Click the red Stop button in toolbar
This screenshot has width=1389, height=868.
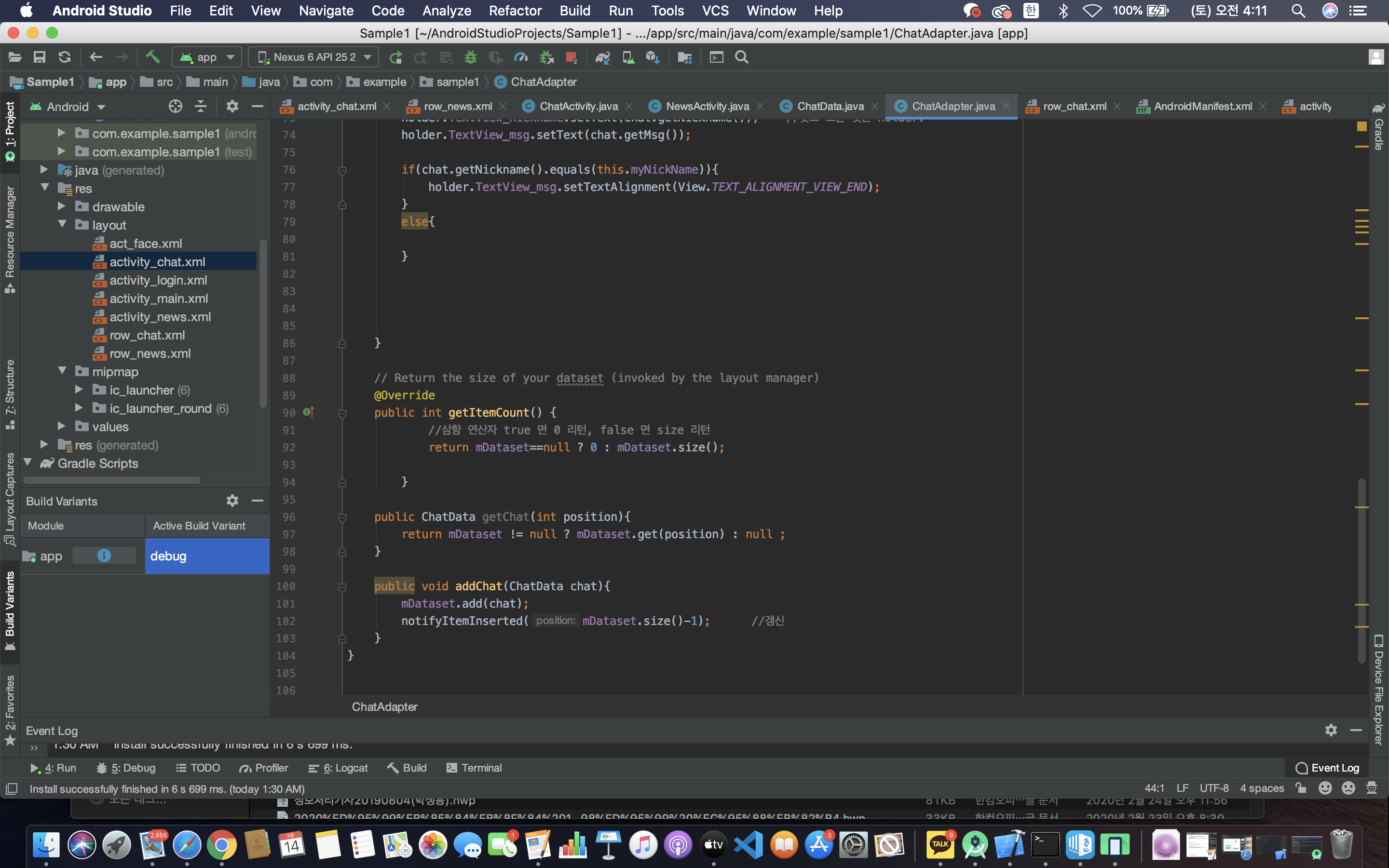[571, 57]
